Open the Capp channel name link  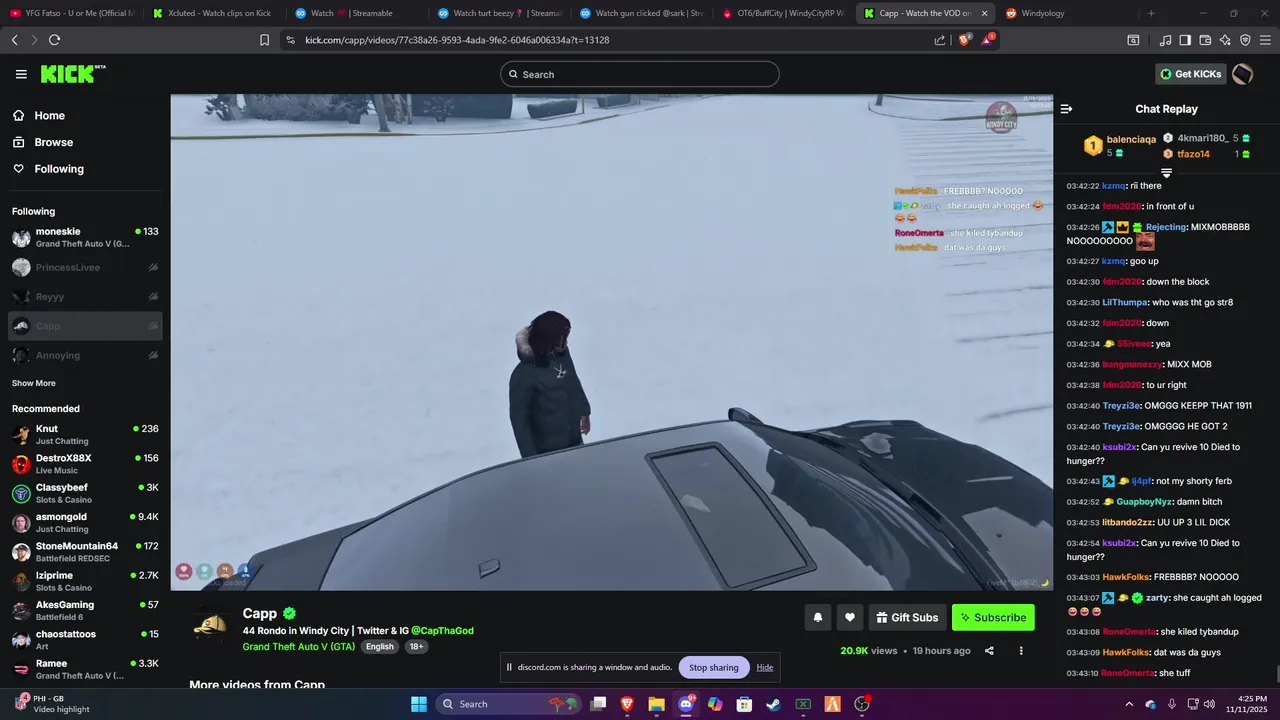pyautogui.click(x=260, y=613)
